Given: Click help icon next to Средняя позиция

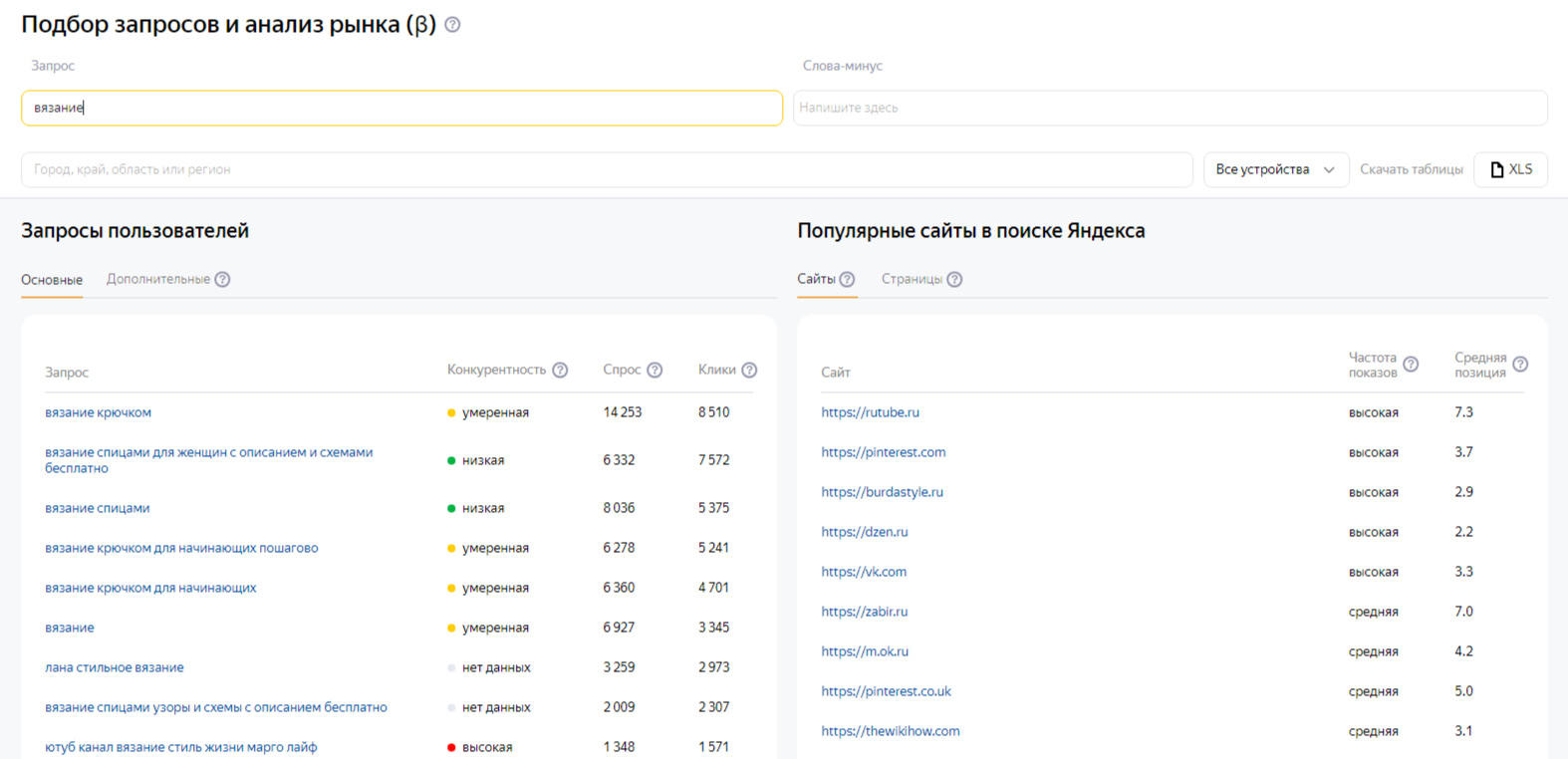Looking at the screenshot, I should point(1520,365).
